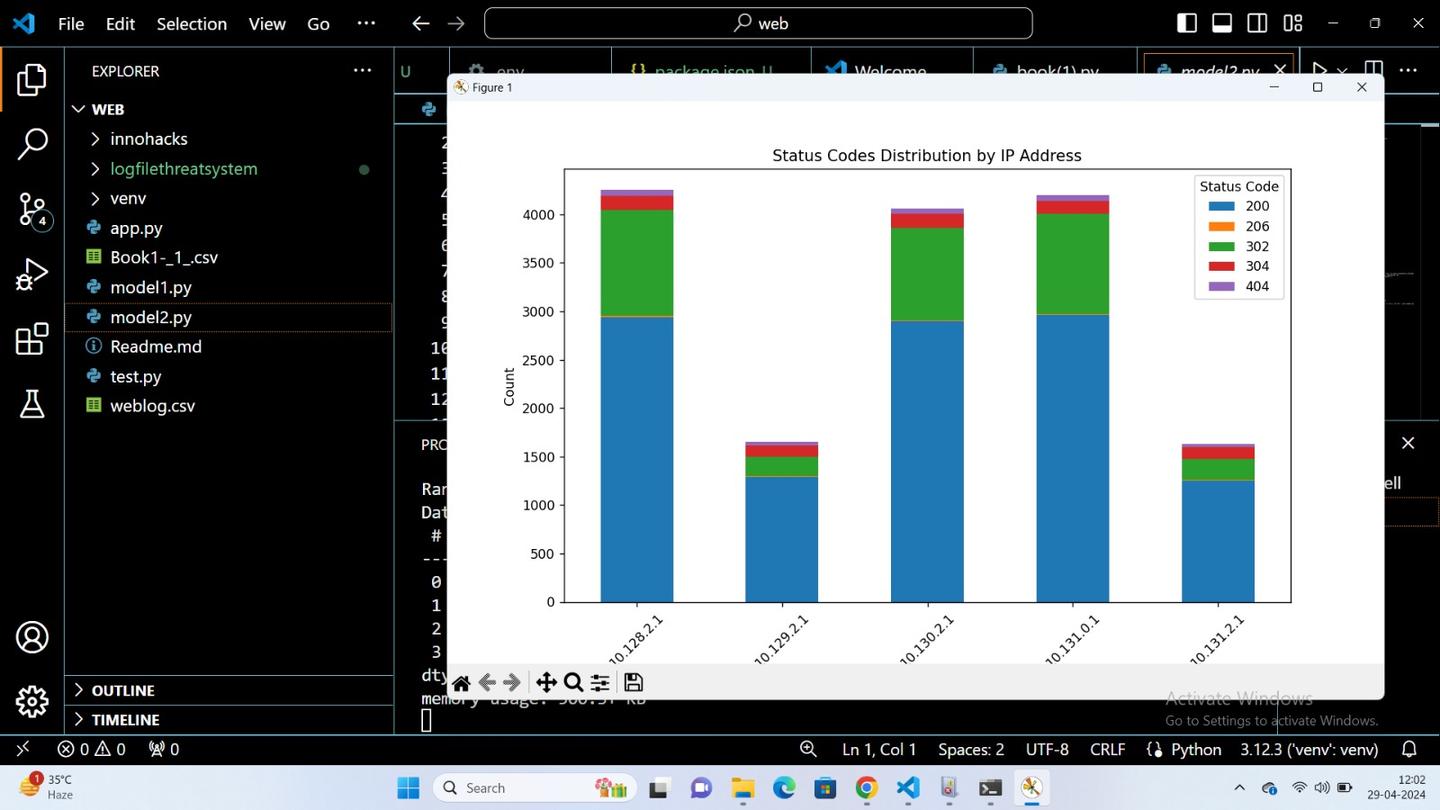Open the Go menu
Viewport: 1440px width, 810px height.
(x=318, y=23)
